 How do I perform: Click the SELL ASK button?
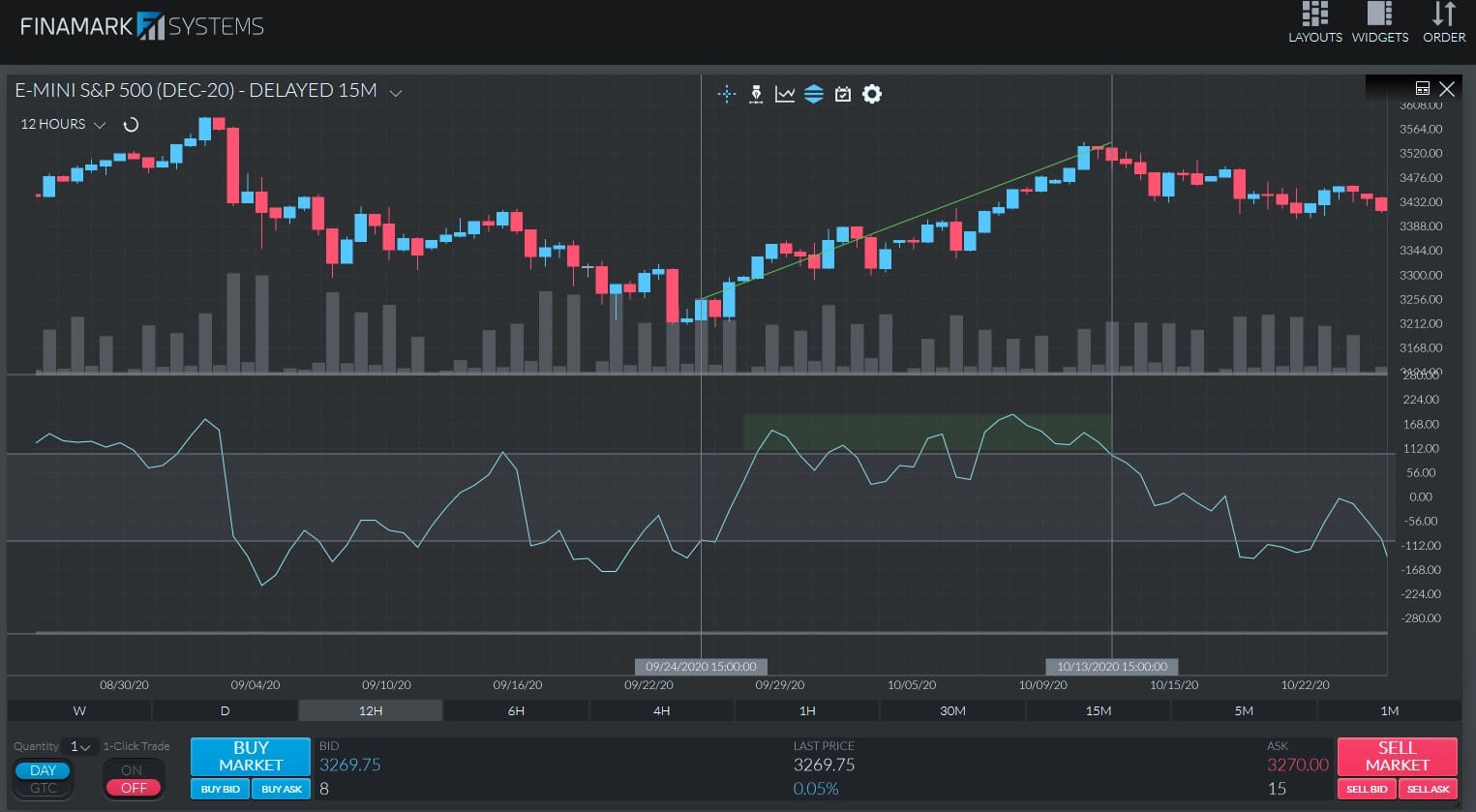[x=1428, y=788]
